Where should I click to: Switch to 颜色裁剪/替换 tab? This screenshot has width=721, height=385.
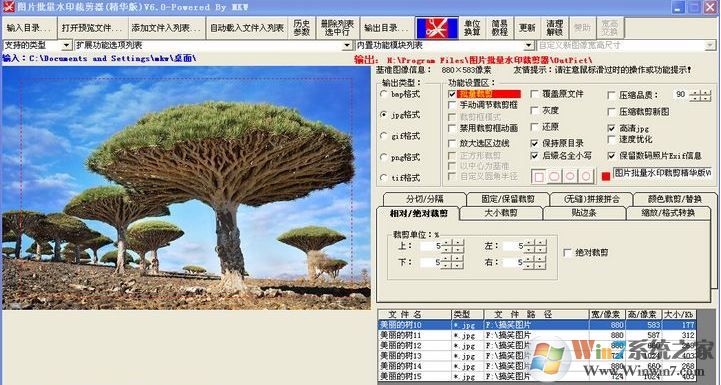tap(675, 199)
